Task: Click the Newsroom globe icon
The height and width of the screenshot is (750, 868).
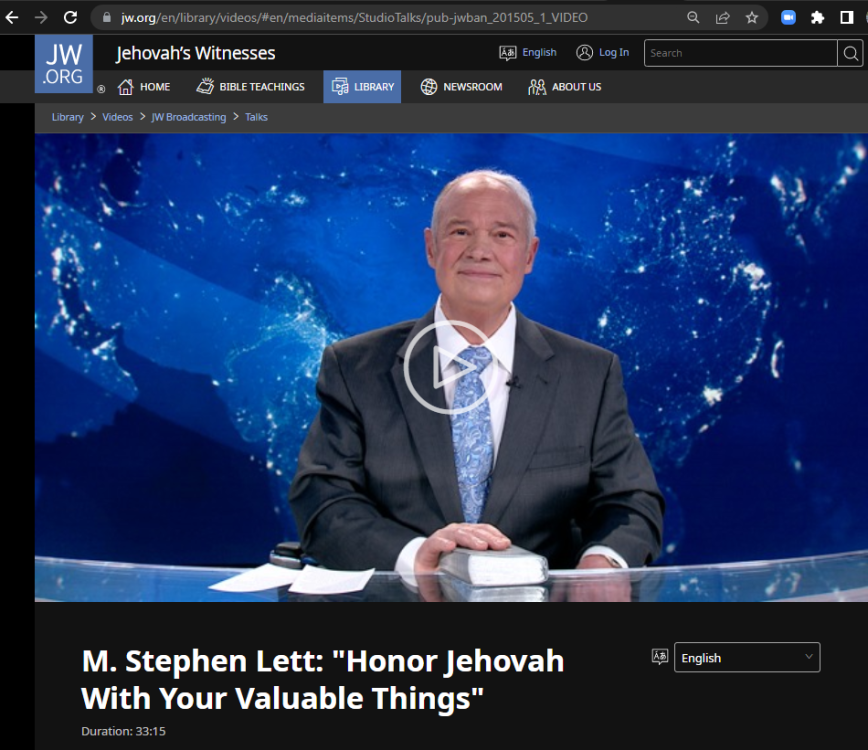Action: coord(428,87)
